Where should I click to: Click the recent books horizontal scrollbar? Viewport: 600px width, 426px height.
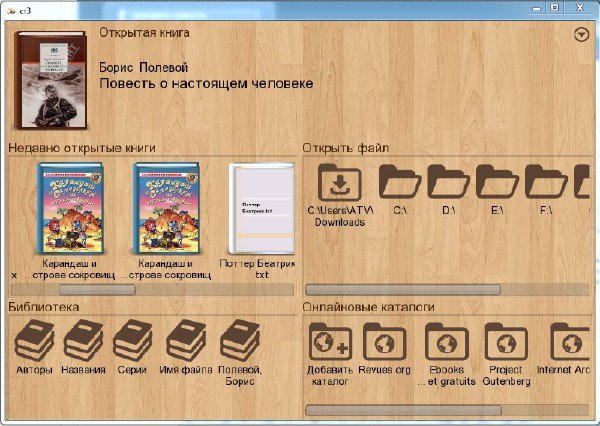(x=150, y=289)
